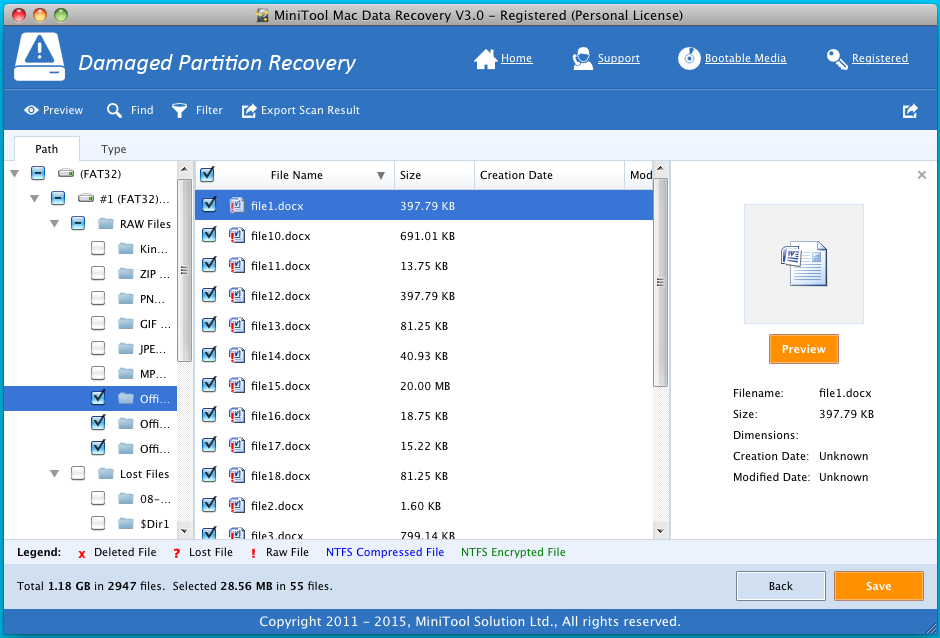
Task: Click the Word document preview thumbnail
Action: point(803,264)
